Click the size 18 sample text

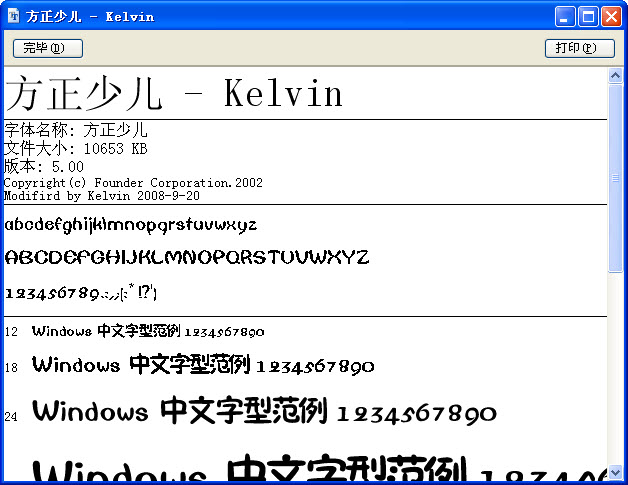point(203,366)
